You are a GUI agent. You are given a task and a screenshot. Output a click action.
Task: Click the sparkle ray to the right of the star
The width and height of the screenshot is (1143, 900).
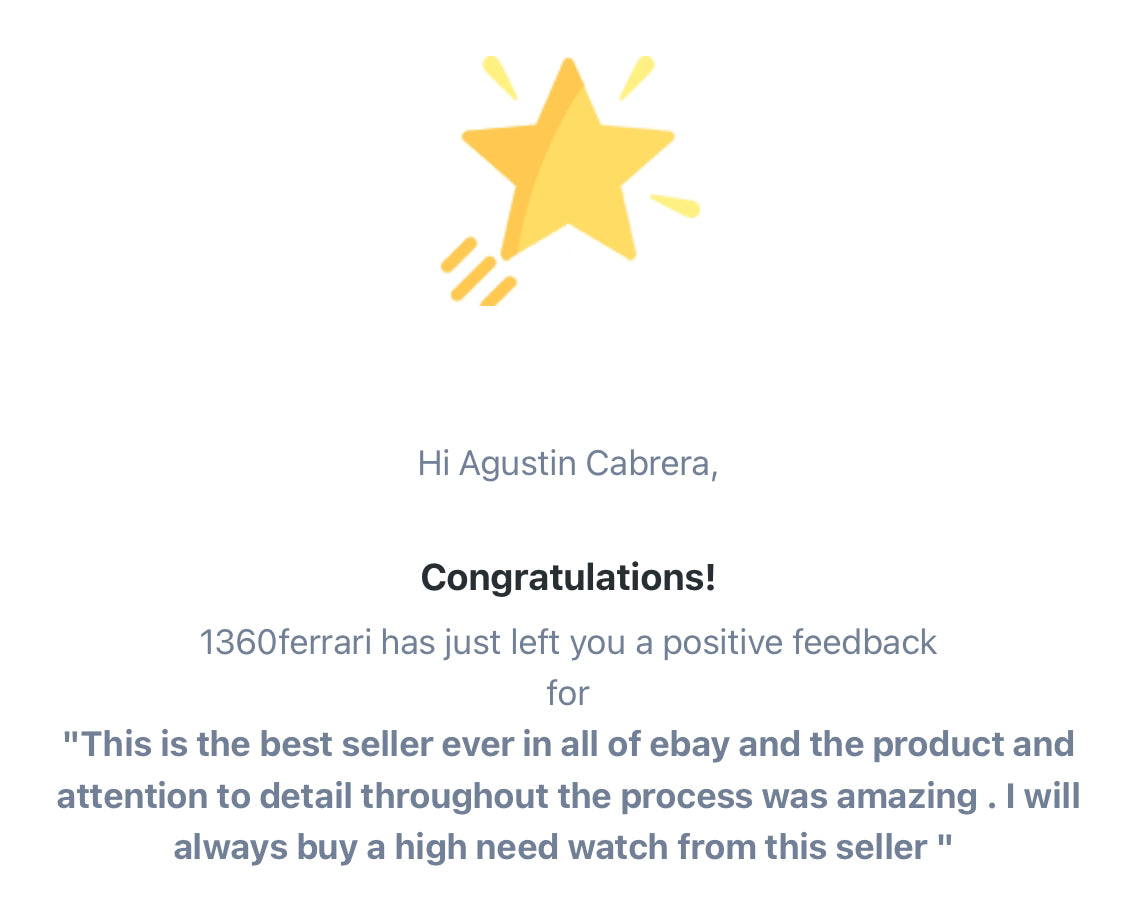(x=675, y=206)
